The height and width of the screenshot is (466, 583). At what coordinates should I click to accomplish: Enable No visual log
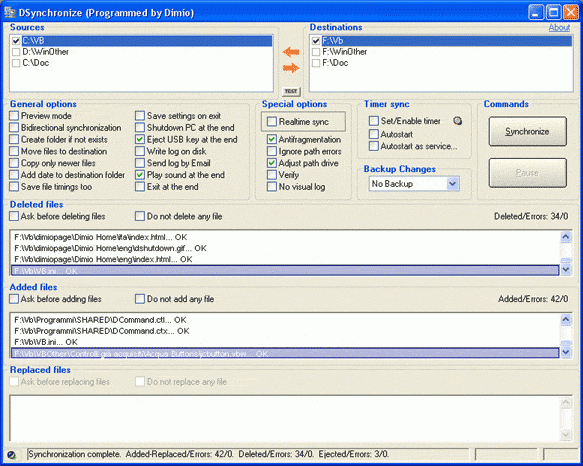(x=272, y=187)
